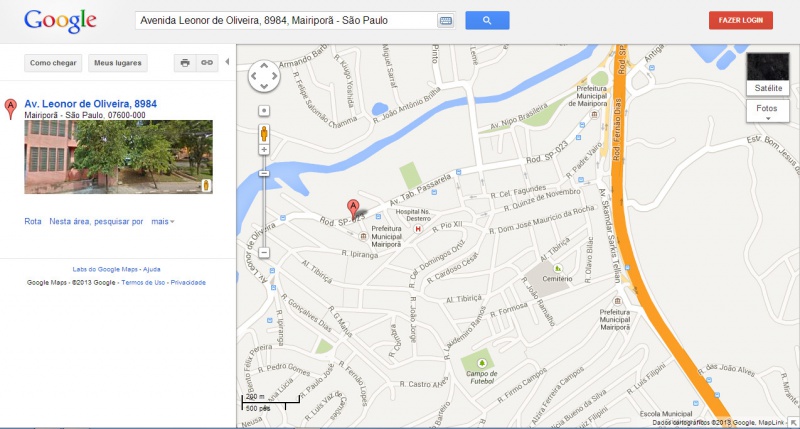Click the red marker A on the map
The width and height of the screenshot is (800, 429).
(353, 209)
